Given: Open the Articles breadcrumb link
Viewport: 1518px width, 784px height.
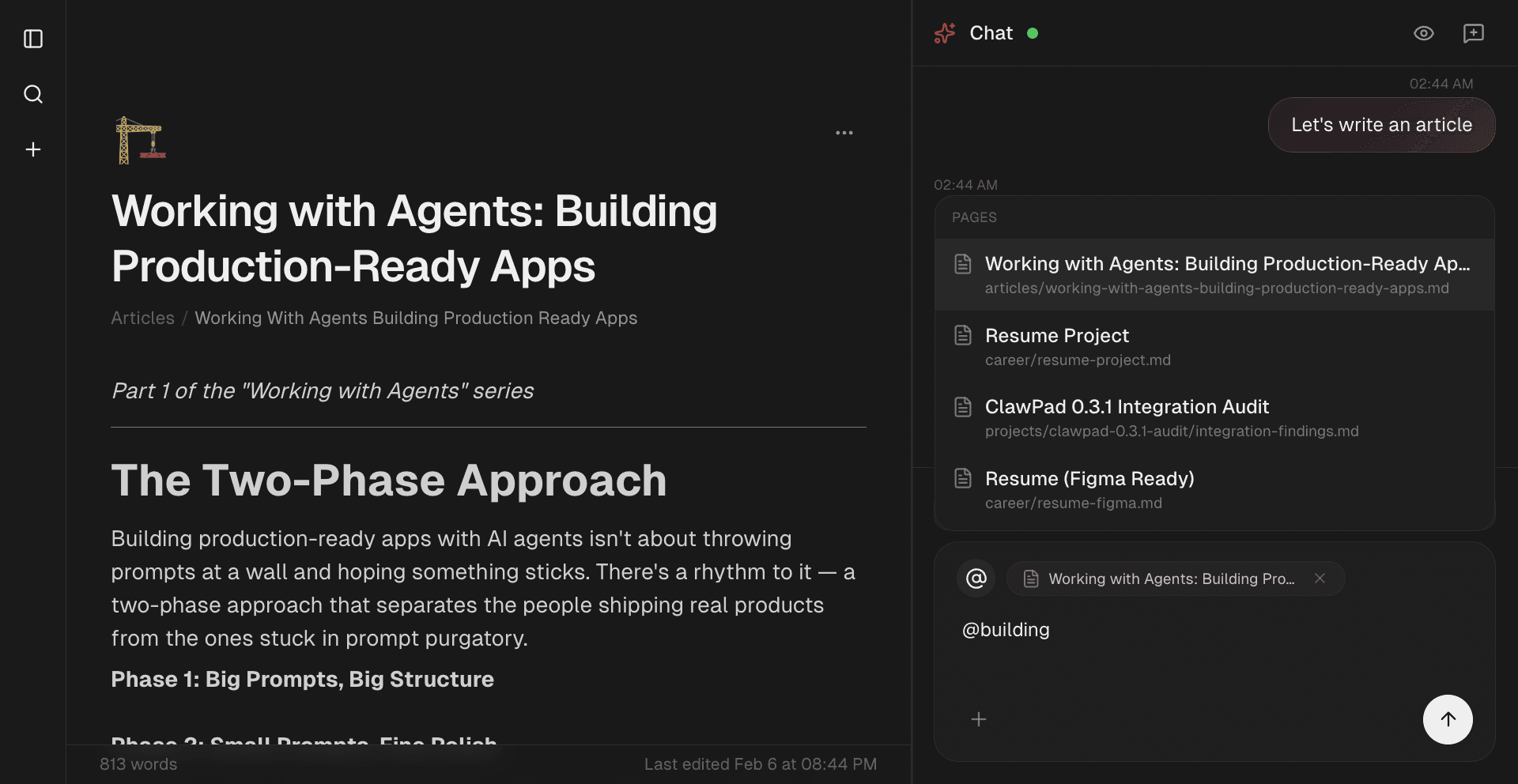Looking at the screenshot, I should [142, 318].
